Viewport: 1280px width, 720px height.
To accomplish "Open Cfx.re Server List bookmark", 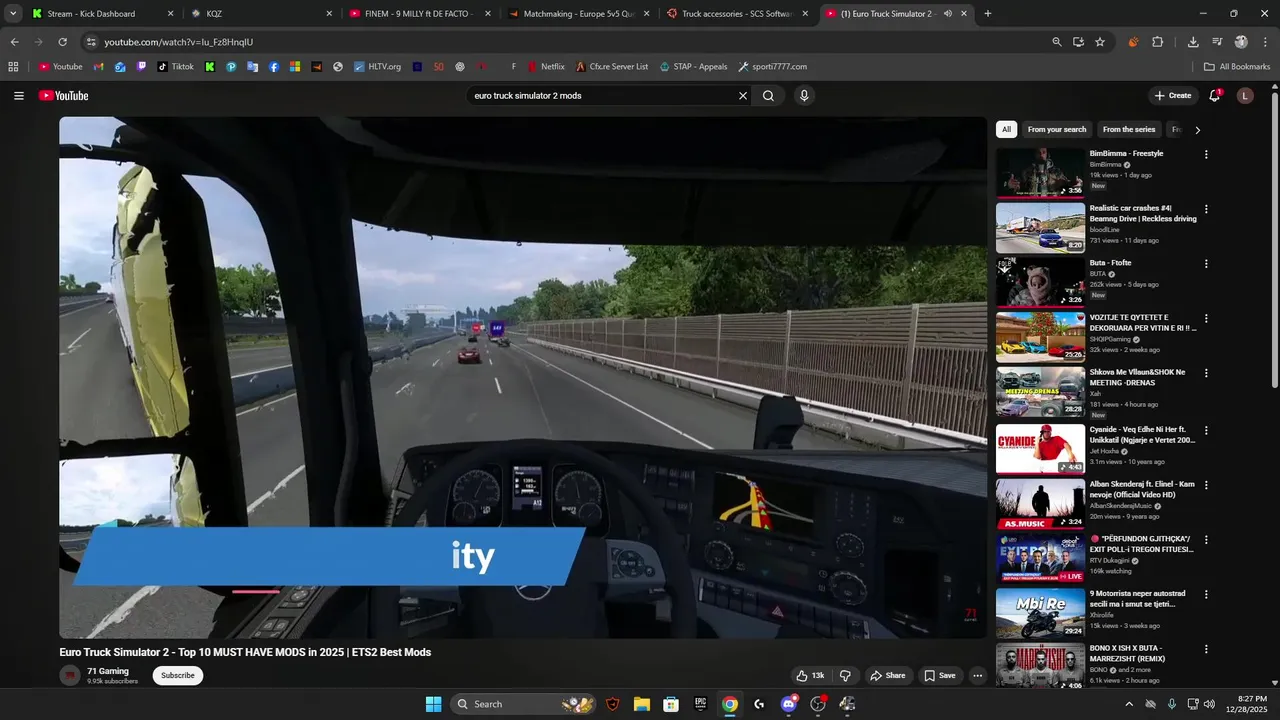I will (x=612, y=67).
